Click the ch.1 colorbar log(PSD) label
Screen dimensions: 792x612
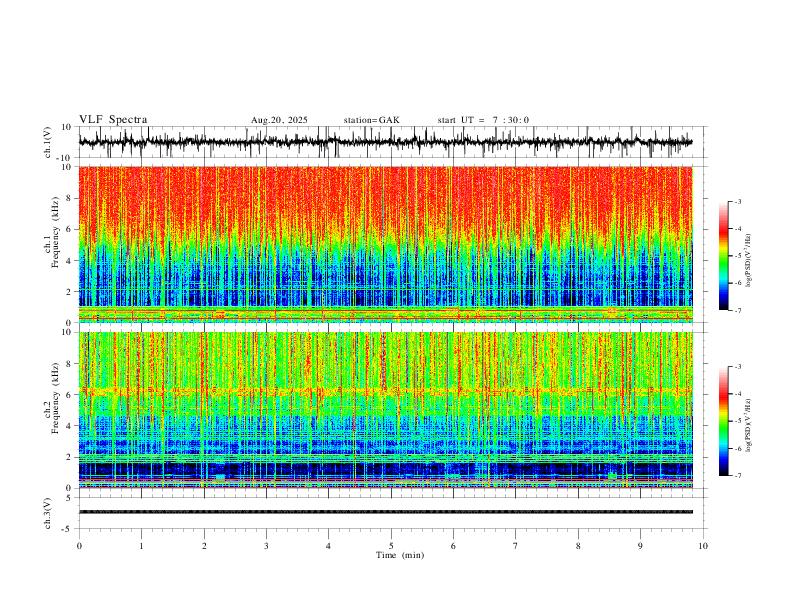click(749, 261)
